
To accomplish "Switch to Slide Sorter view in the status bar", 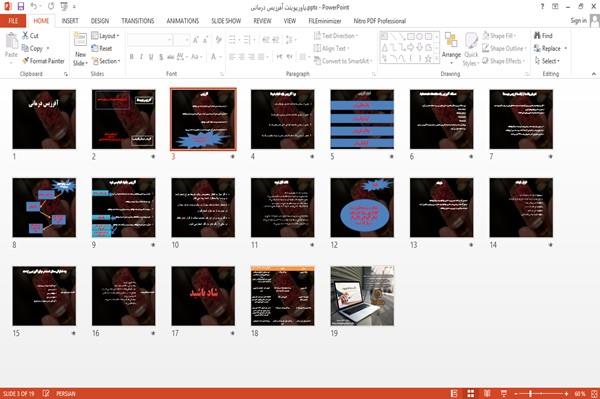I will point(471,394).
